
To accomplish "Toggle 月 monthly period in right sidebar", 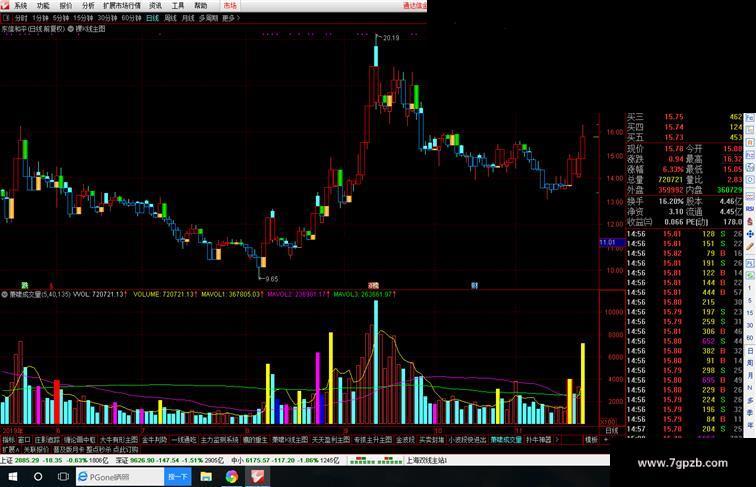I will pyautogui.click(x=750, y=376).
